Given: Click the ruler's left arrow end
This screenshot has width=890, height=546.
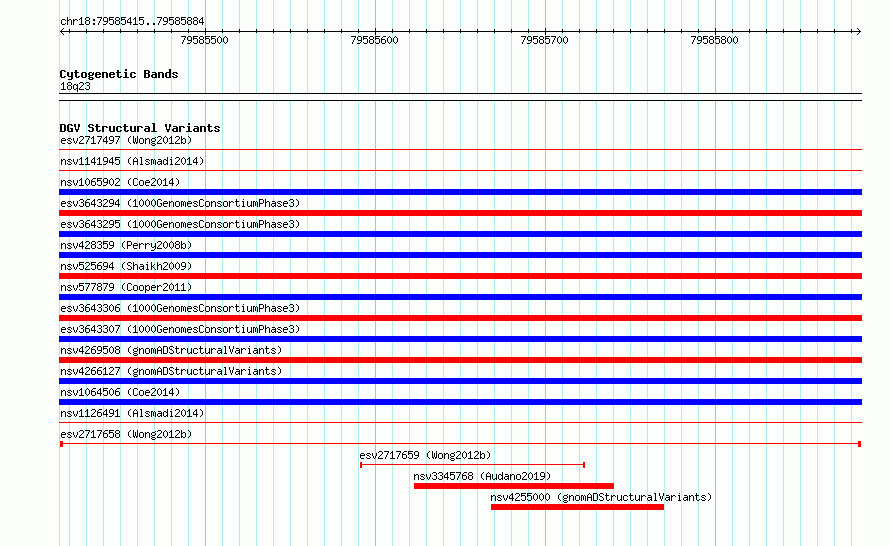Looking at the screenshot, I should point(63,32).
